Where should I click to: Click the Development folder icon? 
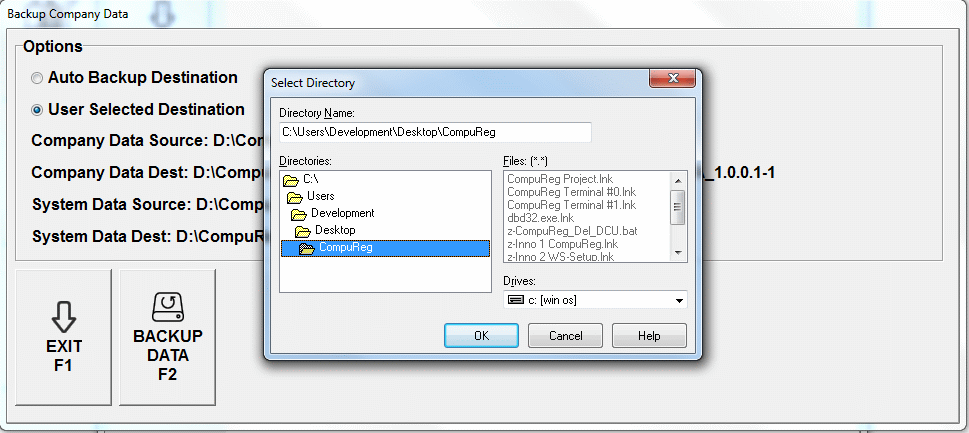[x=299, y=214]
